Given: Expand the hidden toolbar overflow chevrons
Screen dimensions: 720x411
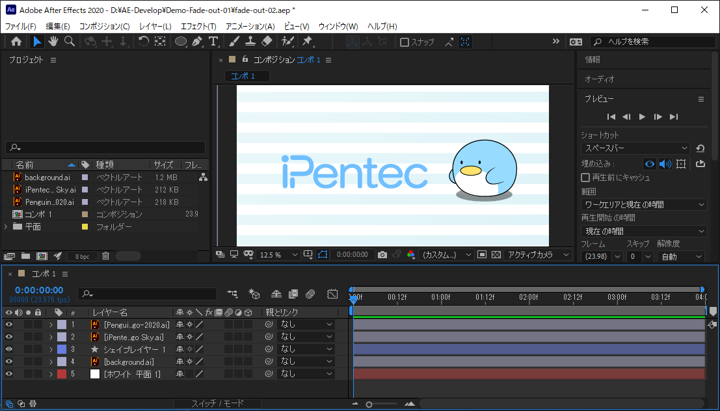Looking at the screenshot, I should 556,41.
